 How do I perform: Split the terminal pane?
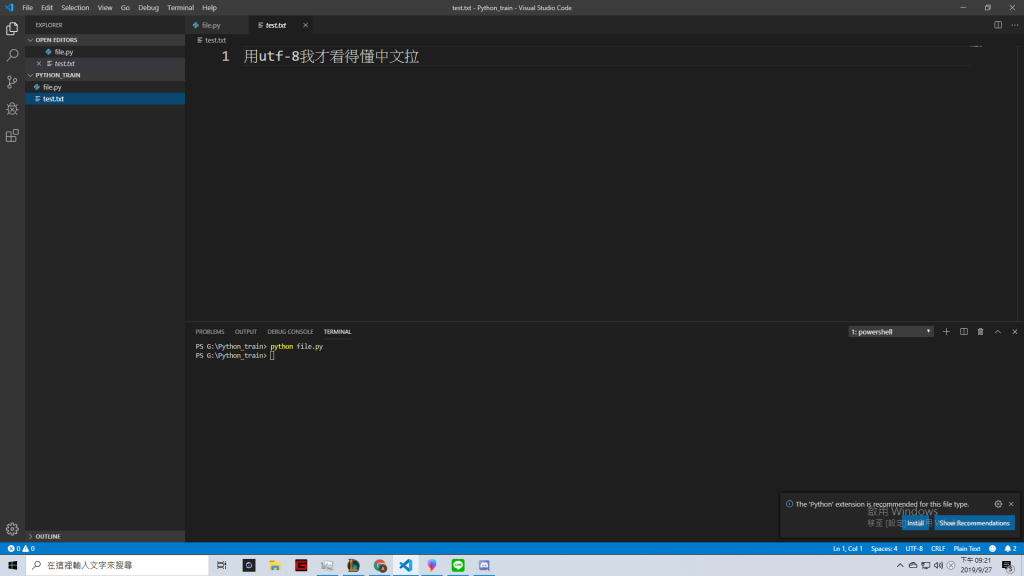(x=963, y=332)
